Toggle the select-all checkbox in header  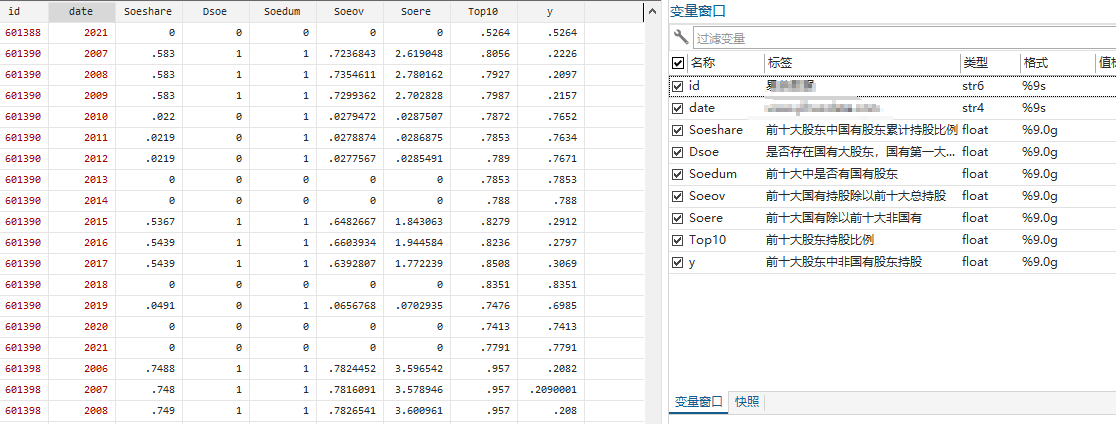678,63
